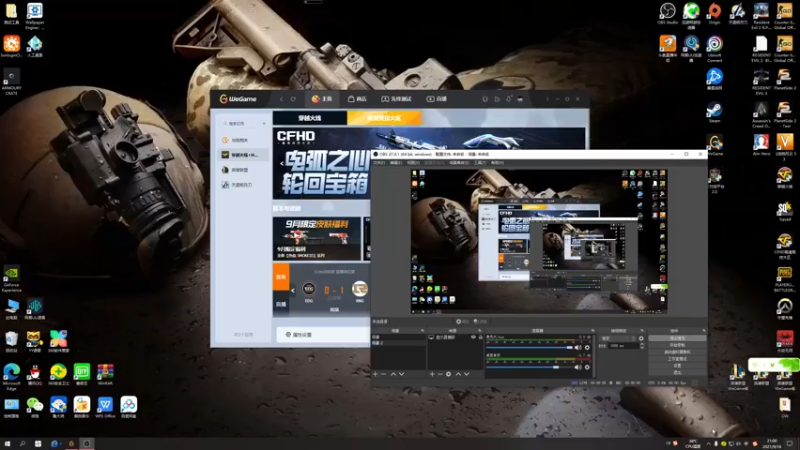
Task: Toggle visibility eye of display capture source
Action: pos(473,337)
